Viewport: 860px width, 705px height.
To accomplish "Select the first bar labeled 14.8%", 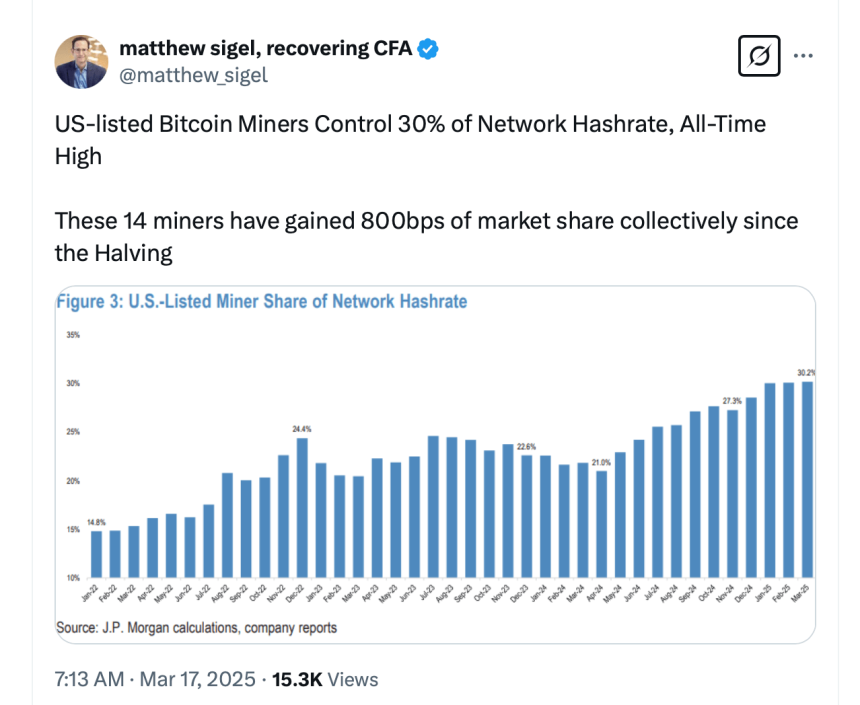I will (x=96, y=554).
